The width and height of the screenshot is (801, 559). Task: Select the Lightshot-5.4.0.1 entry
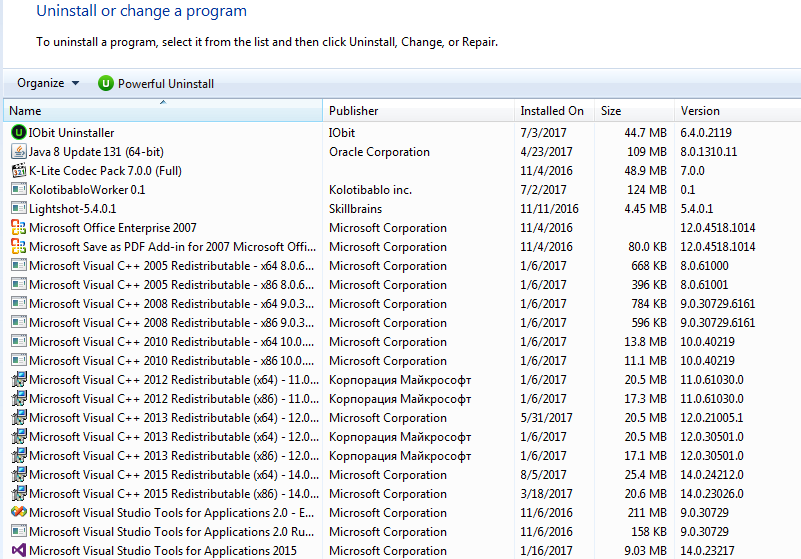[x=73, y=208]
